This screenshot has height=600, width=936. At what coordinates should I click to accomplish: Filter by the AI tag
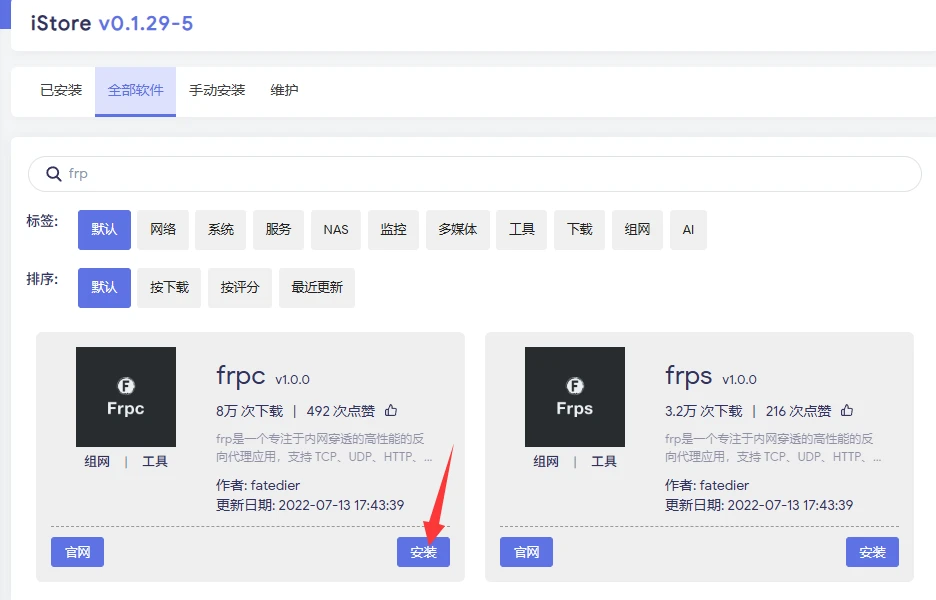[x=688, y=229]
